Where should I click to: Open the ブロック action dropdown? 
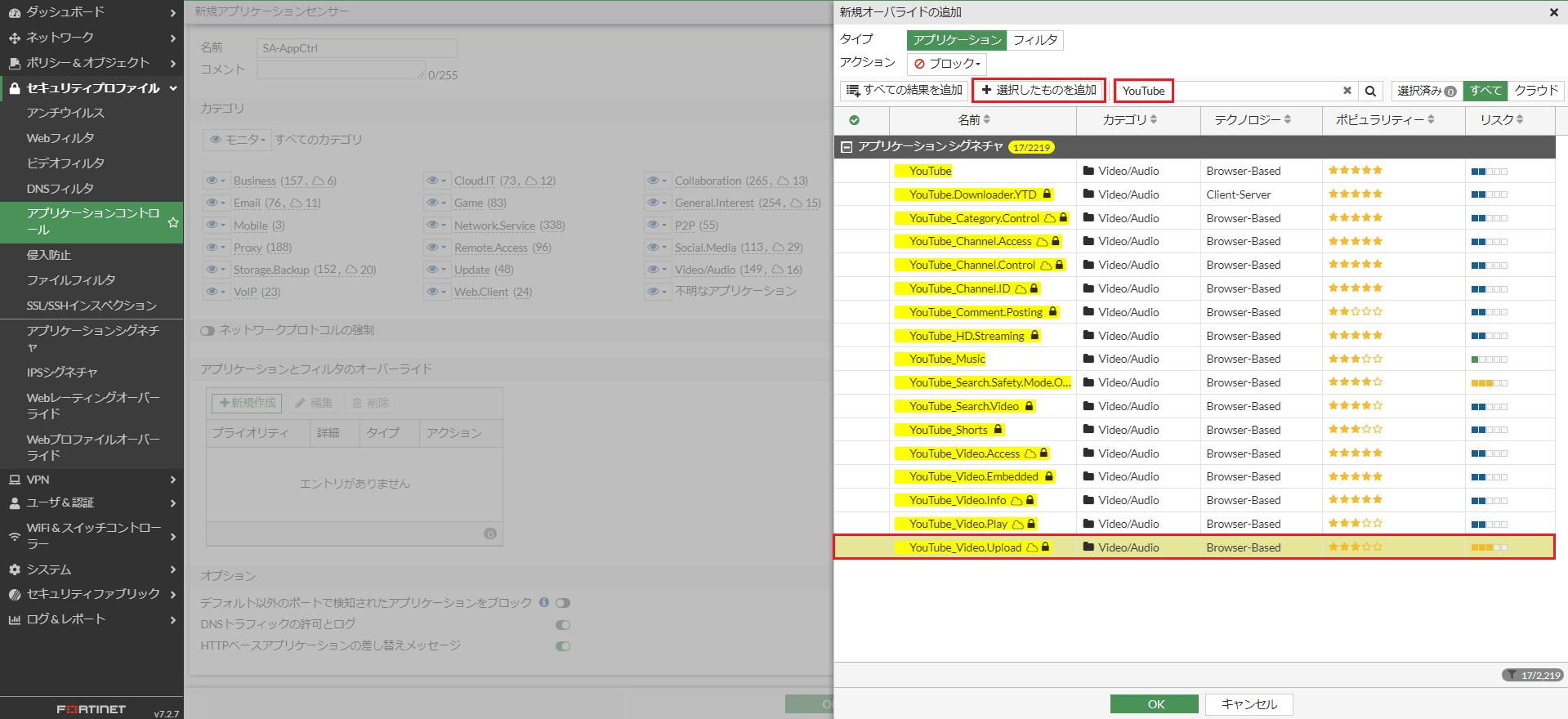tap(947, 64)
